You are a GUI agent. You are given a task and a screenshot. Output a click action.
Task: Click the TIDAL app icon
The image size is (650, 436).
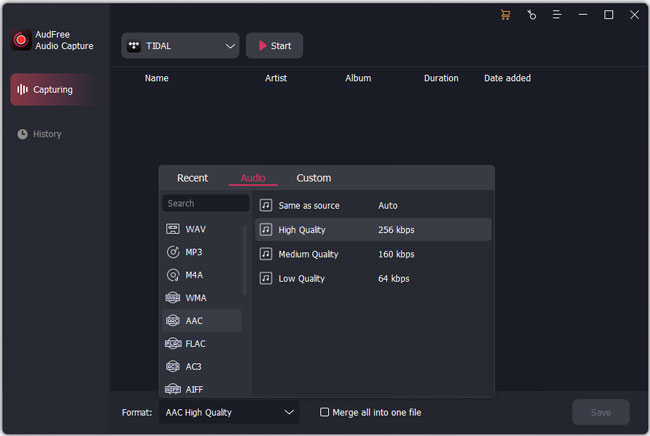pos(134,46)
